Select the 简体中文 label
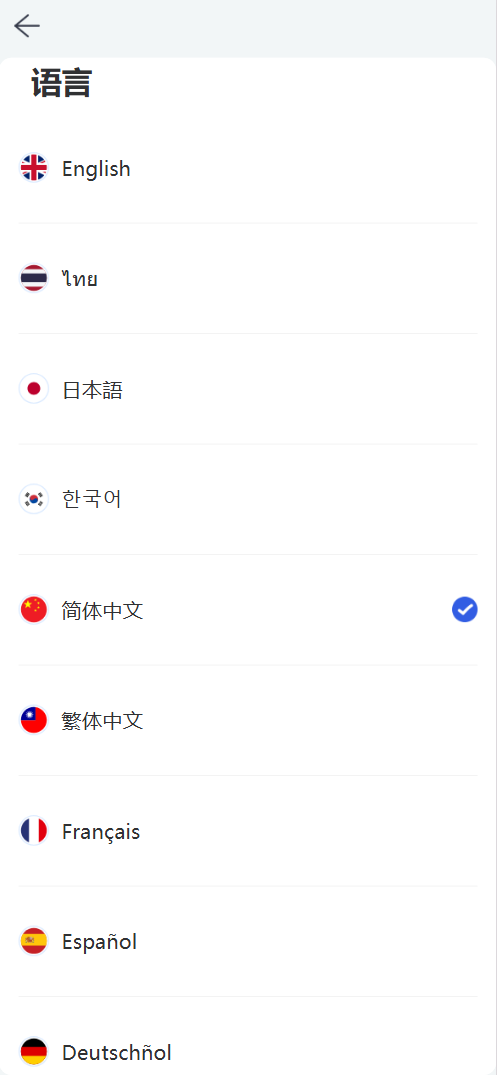 pyautogui.click(x=103, y=610)
